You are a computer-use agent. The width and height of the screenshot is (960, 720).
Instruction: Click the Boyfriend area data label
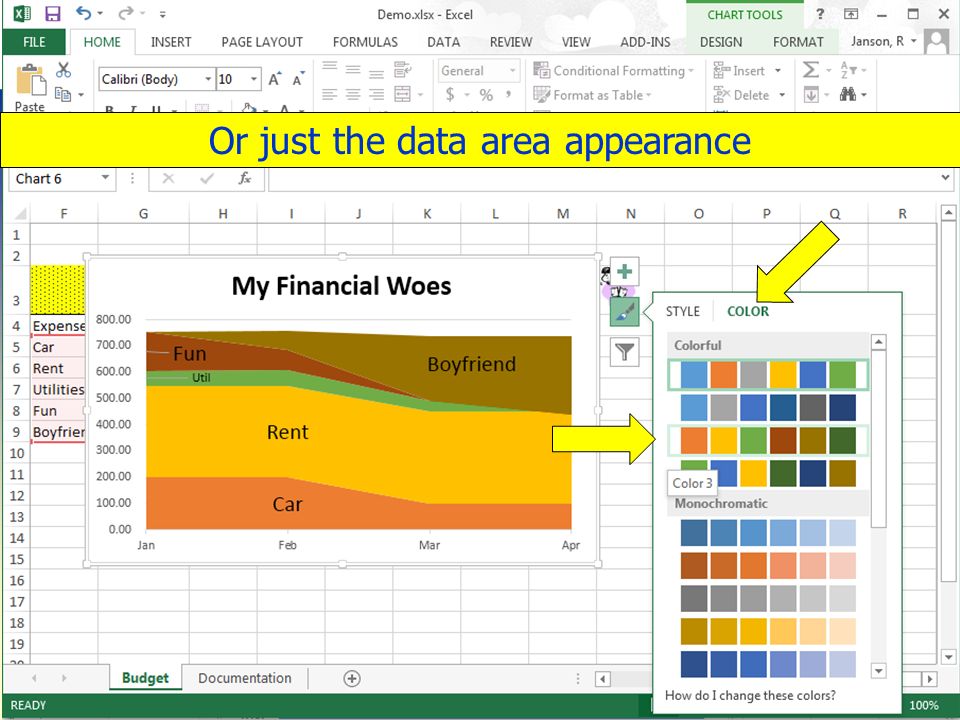coord(471,364)
